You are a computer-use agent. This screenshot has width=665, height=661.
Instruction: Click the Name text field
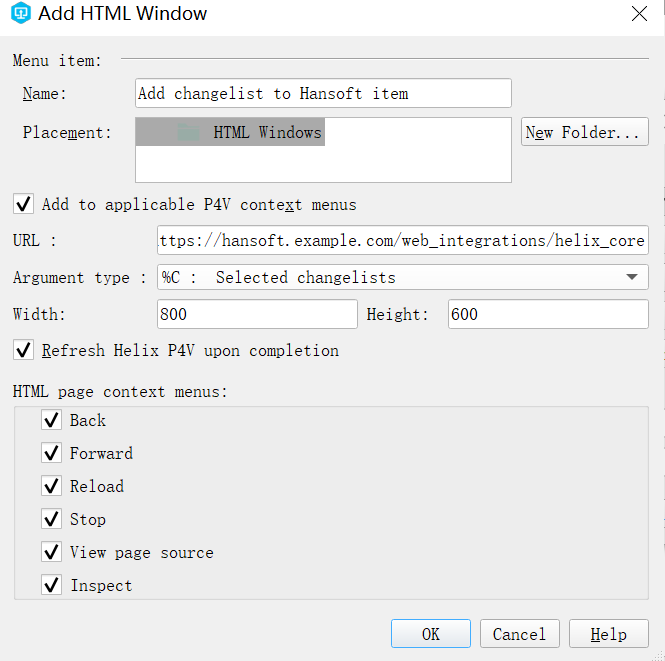323,93
